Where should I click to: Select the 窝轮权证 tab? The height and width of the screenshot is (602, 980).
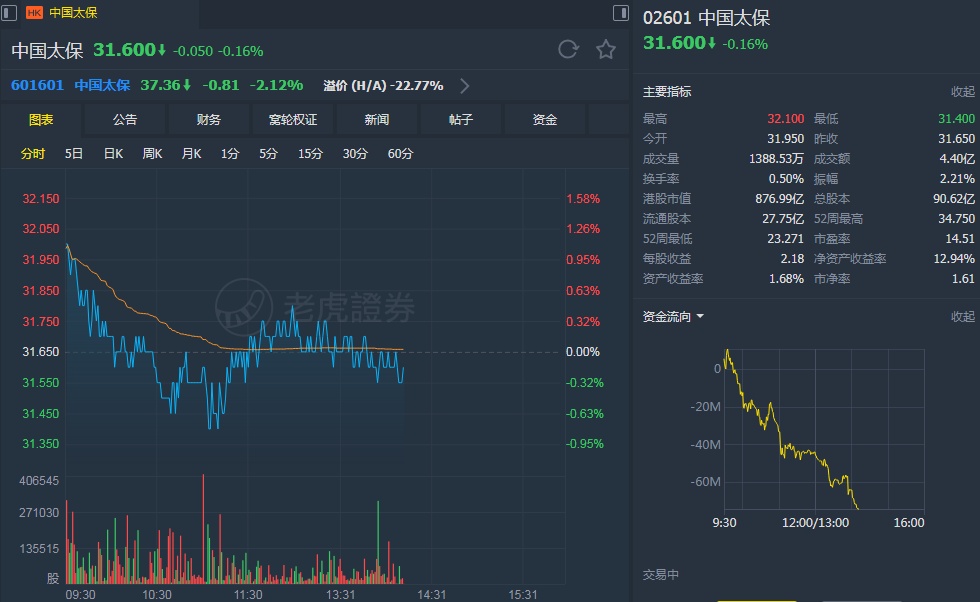pos(293,120)
